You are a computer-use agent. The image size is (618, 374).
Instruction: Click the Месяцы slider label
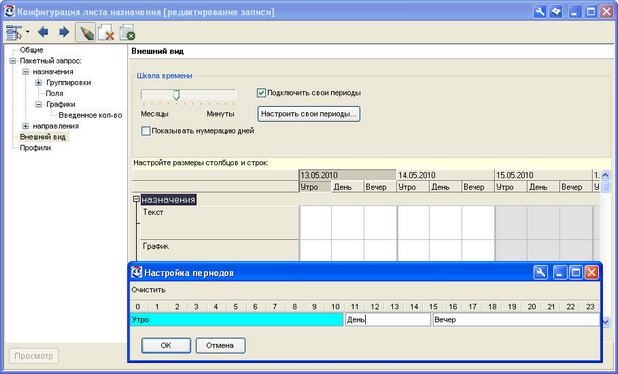pos(154,114)
